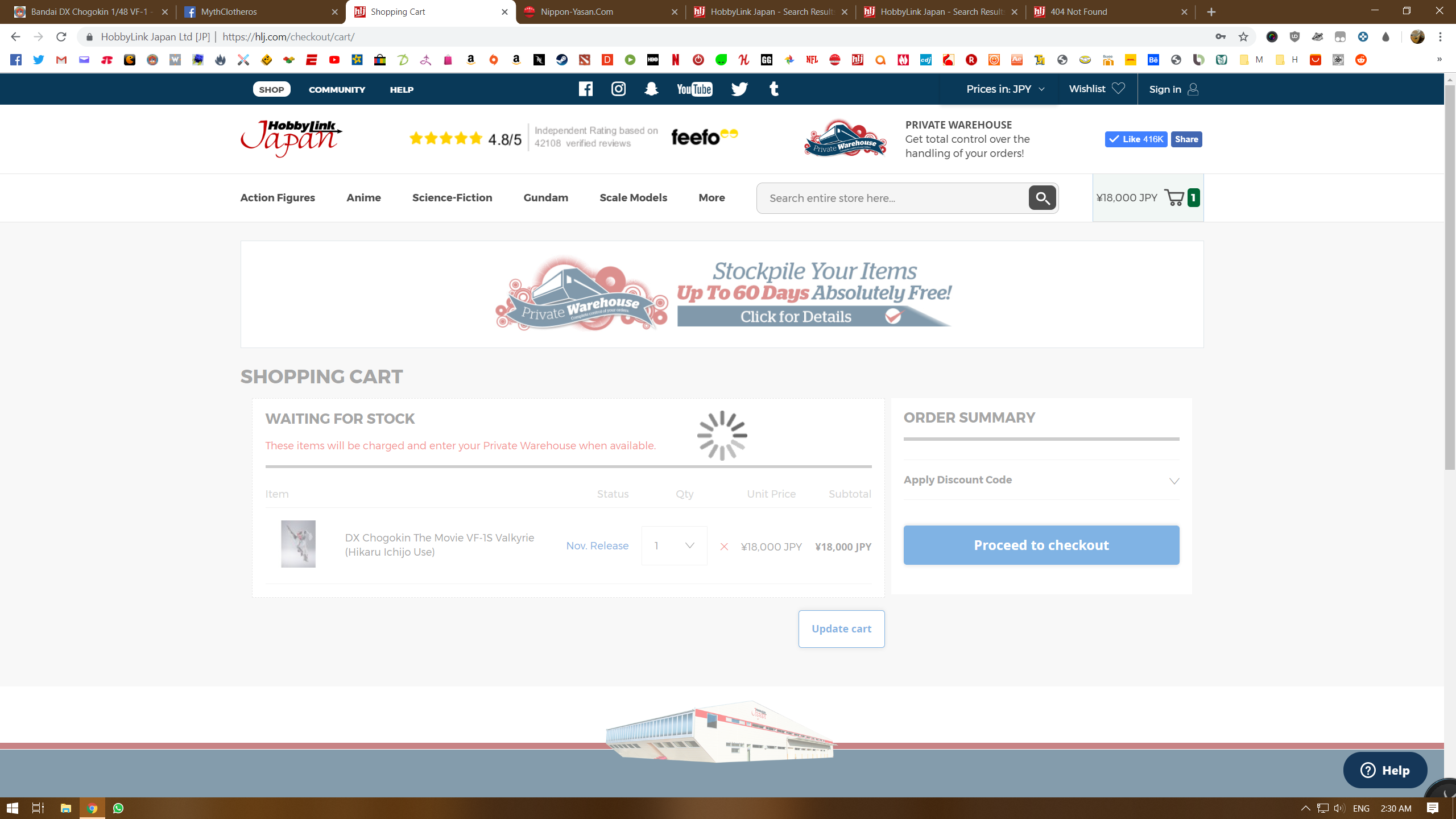Open the Reddit bookmark icon

point(1361,60)
